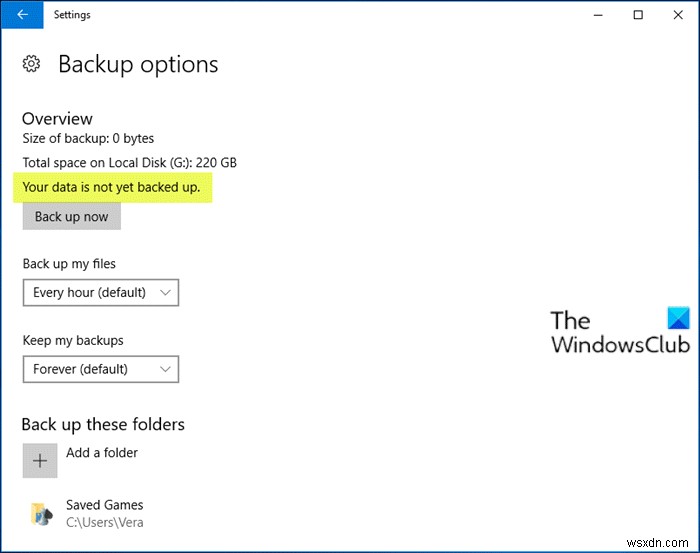Open the Every hour (default) dropdown
The image size is (700, 553).
coord(101,293)
